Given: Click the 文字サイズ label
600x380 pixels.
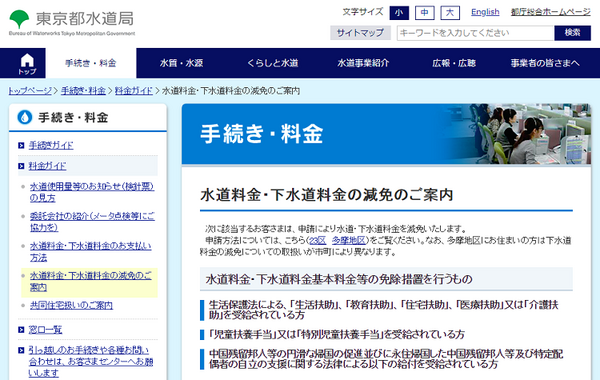Looking at the screenshot, I should click(x=363, y=12).
